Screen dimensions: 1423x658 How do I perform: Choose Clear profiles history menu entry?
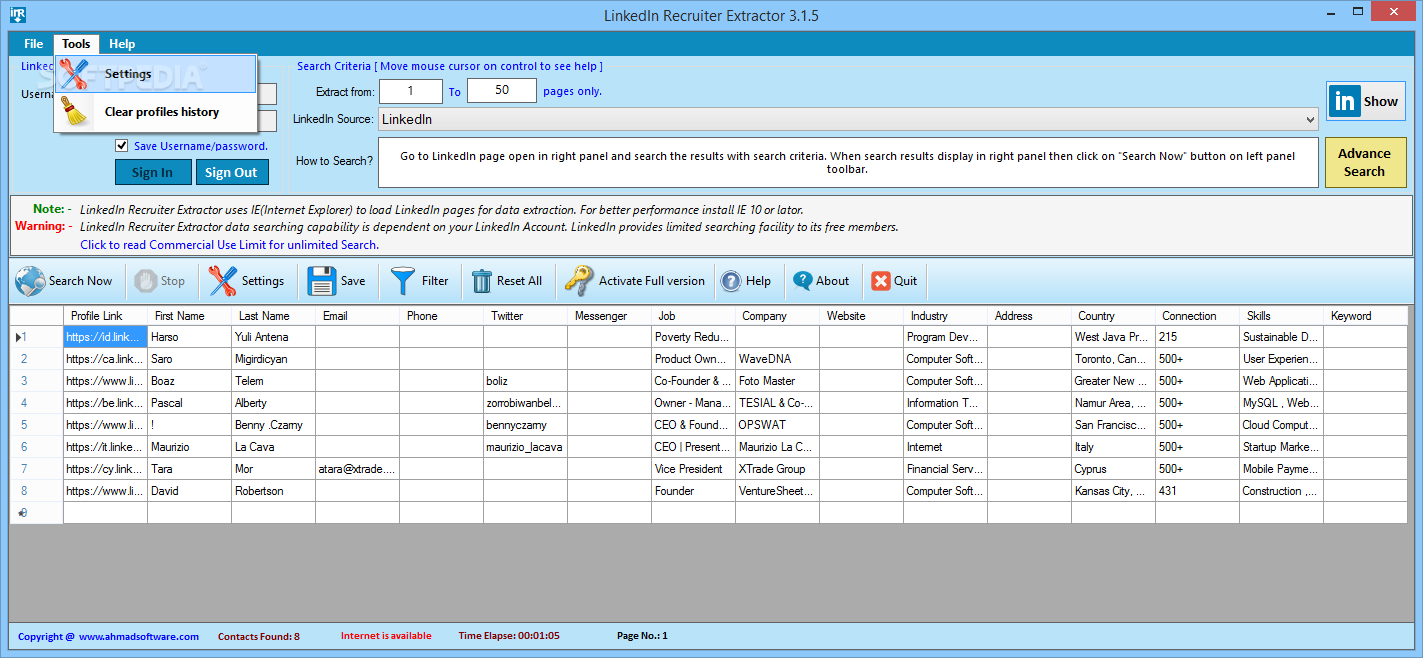click(156, 112)
